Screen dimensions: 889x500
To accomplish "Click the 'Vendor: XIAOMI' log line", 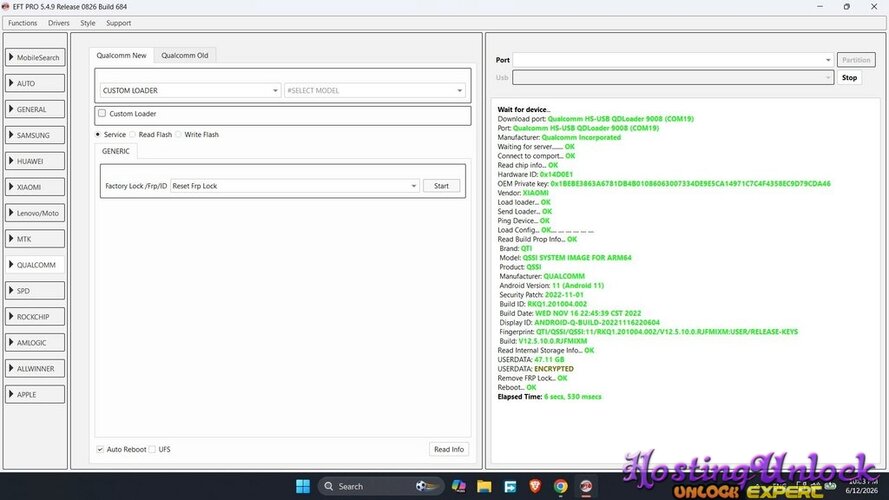I will coord(523,193).
